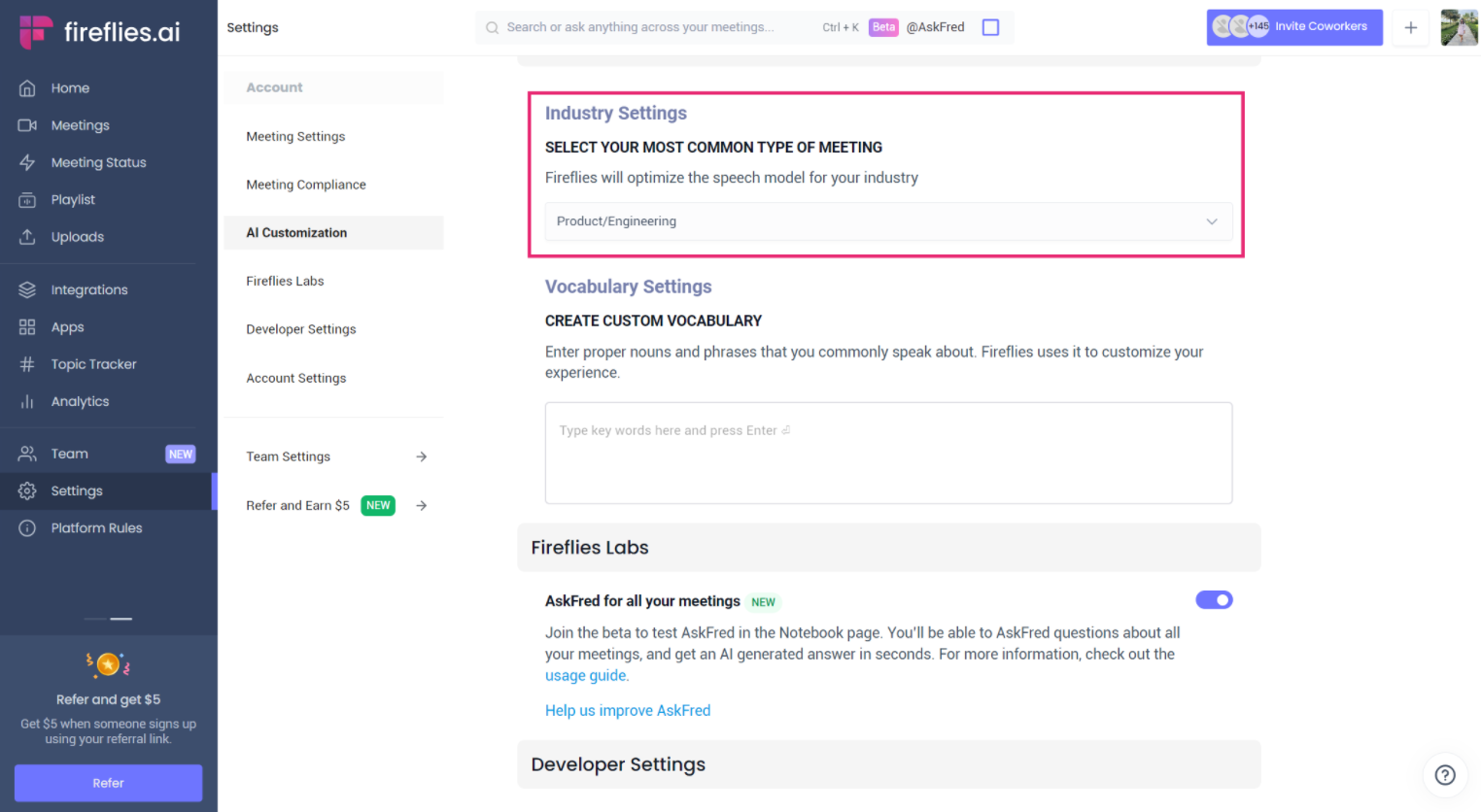This screenshot has width=1481, height=812.
Task: Click the star reward icon
Action: [108, 664]
